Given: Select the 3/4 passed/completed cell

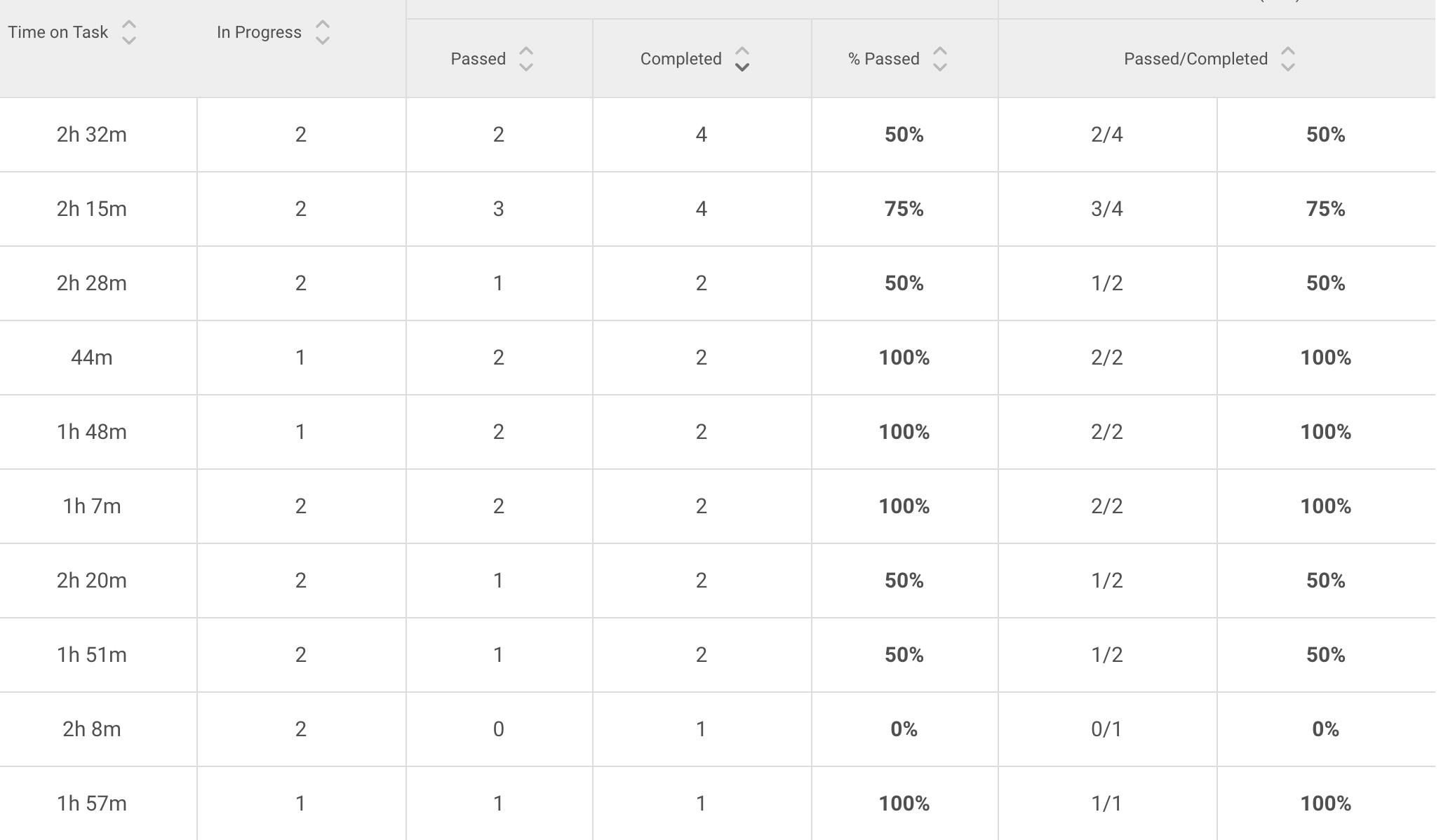Looking at the screenshot, I should tap(1107, 209).
